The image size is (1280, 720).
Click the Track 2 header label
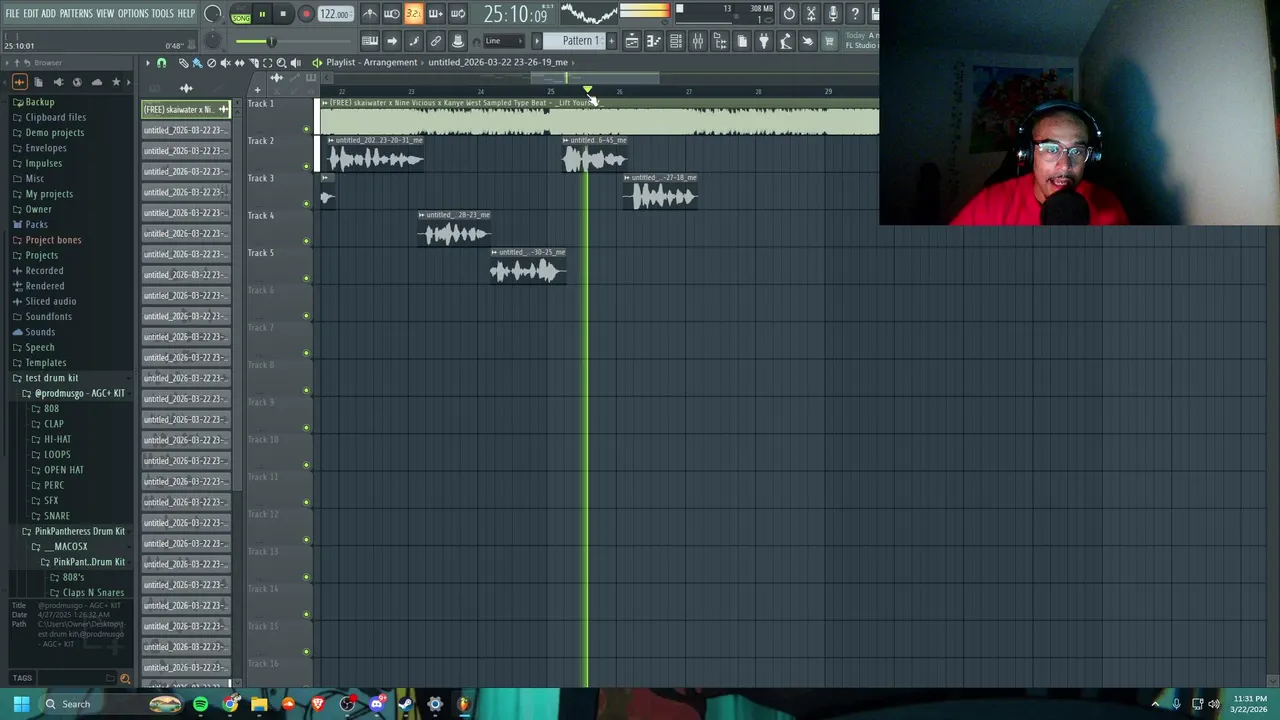pyautogui.click(x=261, y=141)
